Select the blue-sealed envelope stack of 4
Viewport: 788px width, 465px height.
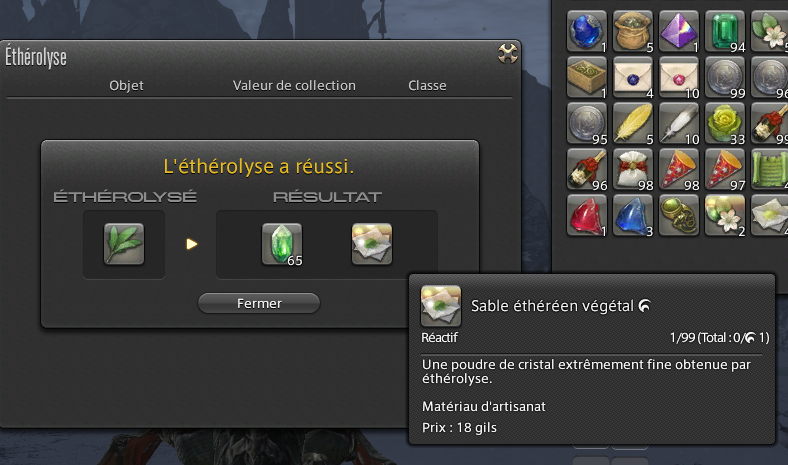point(633,77)
